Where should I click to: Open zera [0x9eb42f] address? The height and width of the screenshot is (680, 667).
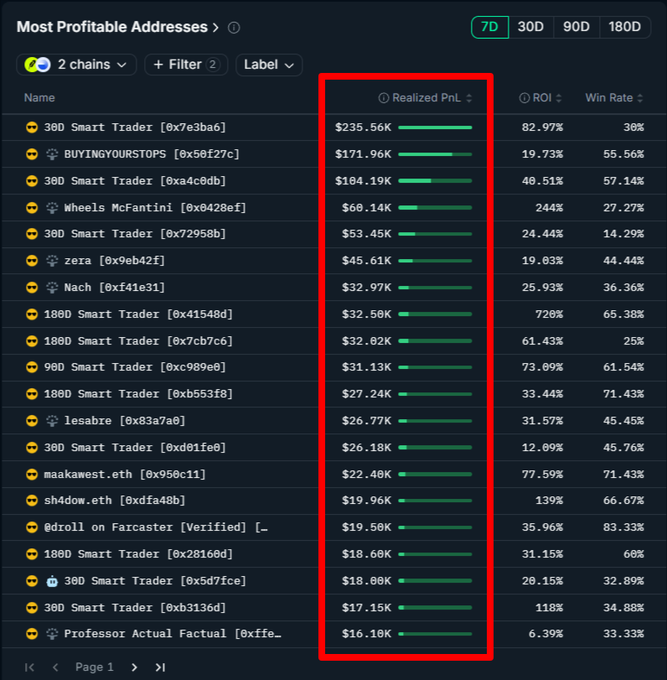pyautogui.click(x=114, y=261)
